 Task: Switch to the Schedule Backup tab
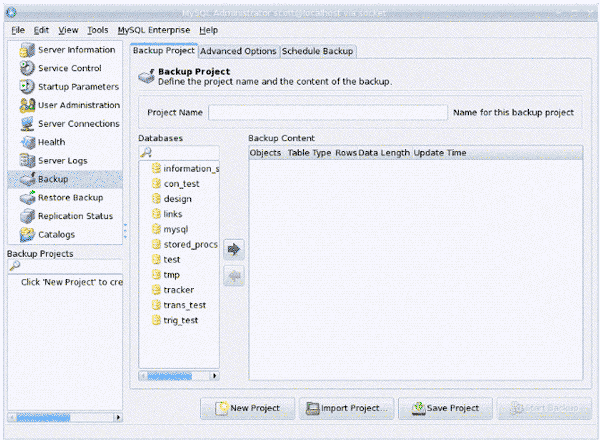[318, 51]
